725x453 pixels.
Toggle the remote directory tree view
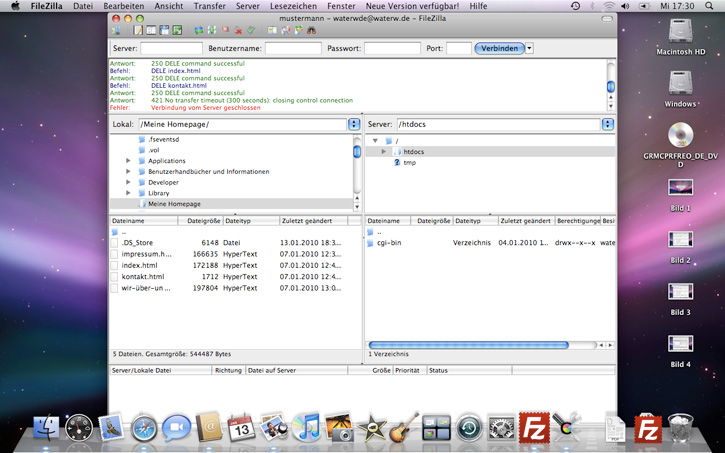coord(164,31)
